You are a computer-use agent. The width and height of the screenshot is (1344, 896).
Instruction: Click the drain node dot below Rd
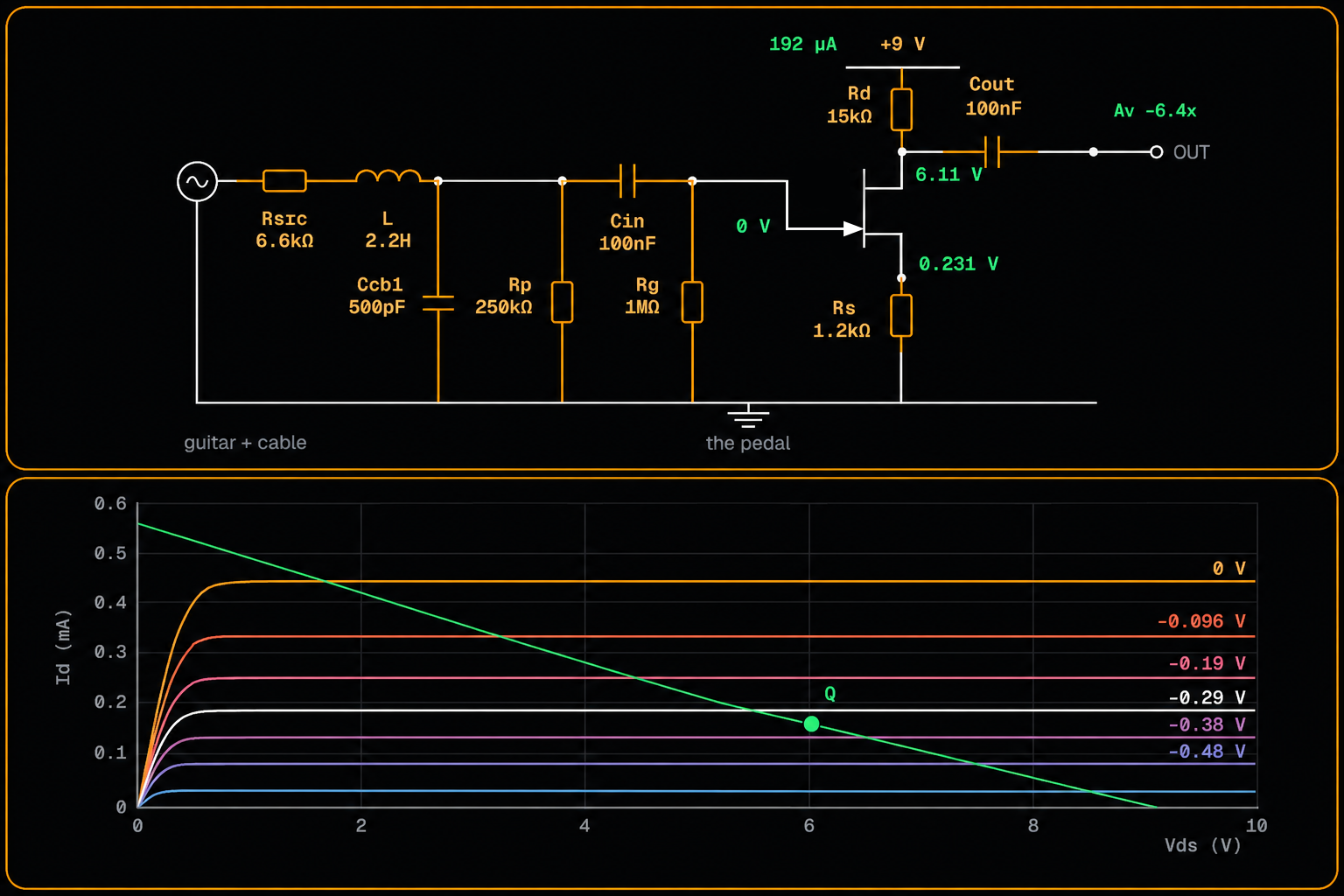[x=901, y=152]
